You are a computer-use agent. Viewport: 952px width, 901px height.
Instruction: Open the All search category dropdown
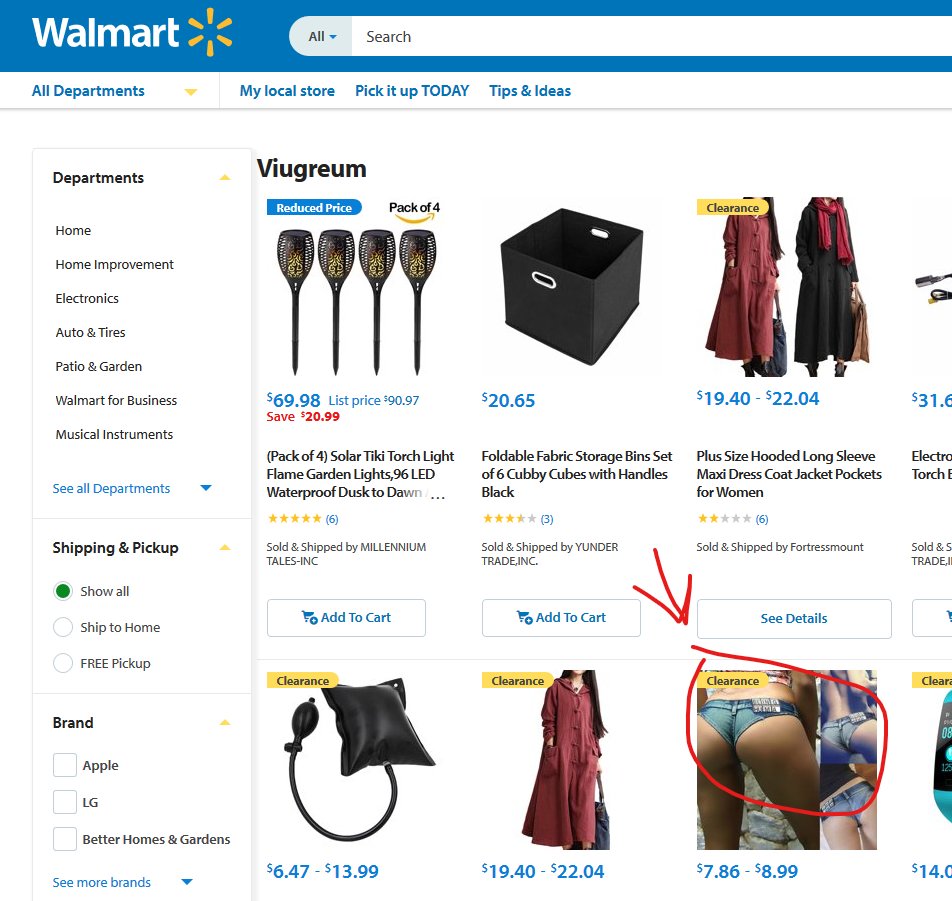pos(321,36)
